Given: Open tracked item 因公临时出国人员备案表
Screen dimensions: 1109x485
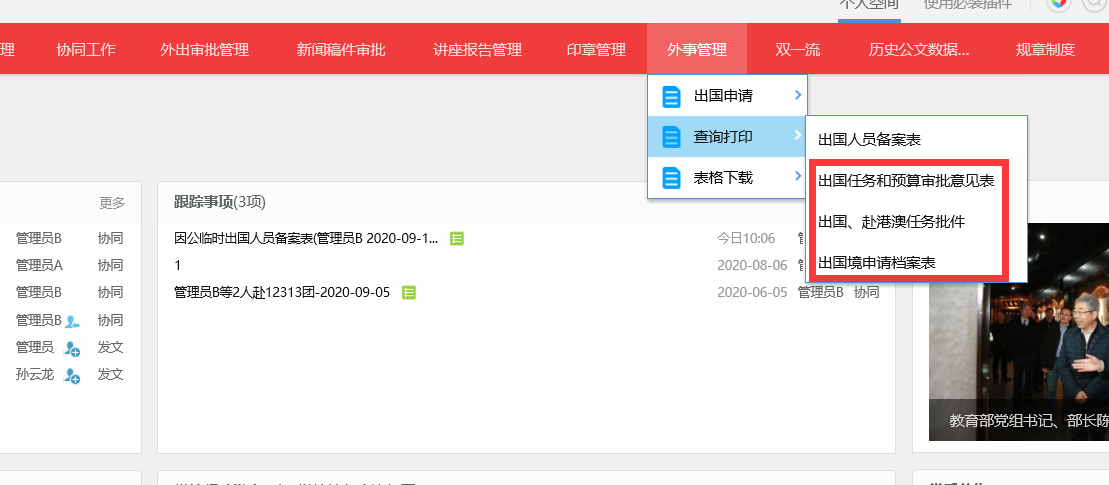Looking at the screenshot, I should 305,238.
